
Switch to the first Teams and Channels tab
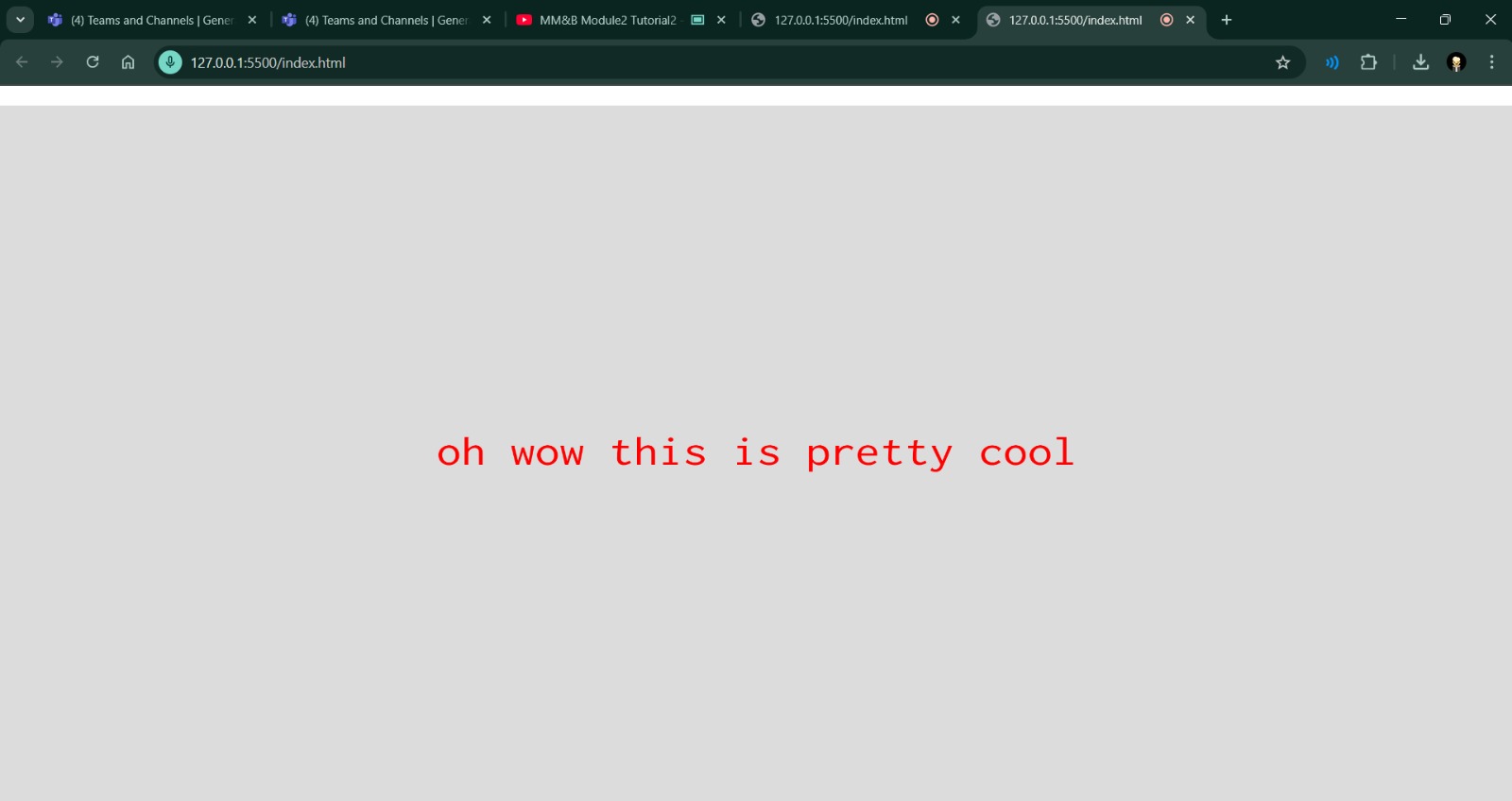tap(151, 20)
